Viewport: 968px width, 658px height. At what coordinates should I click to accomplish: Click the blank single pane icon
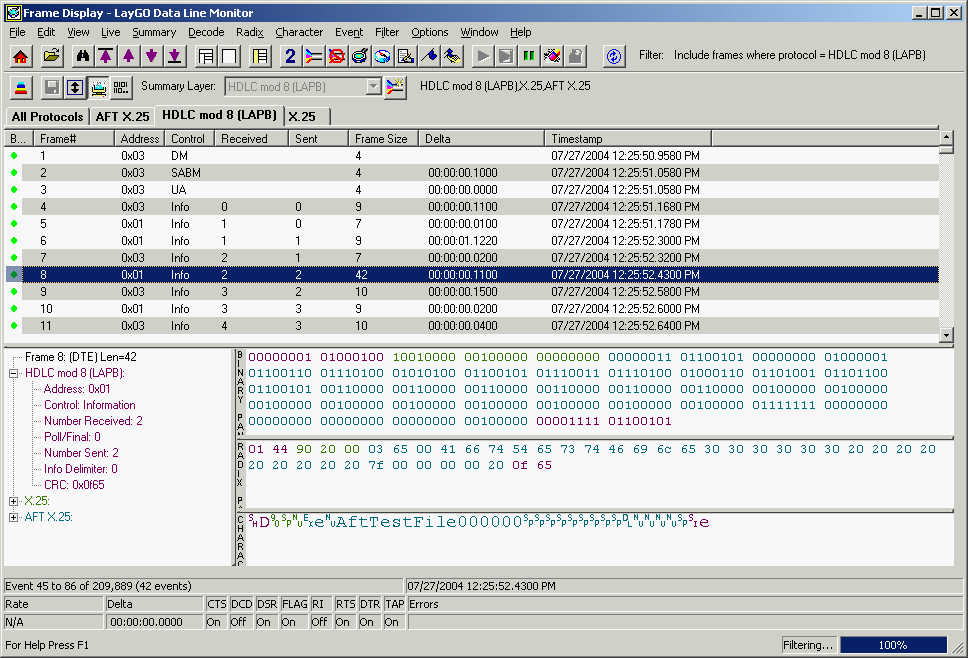pos(229,56)
